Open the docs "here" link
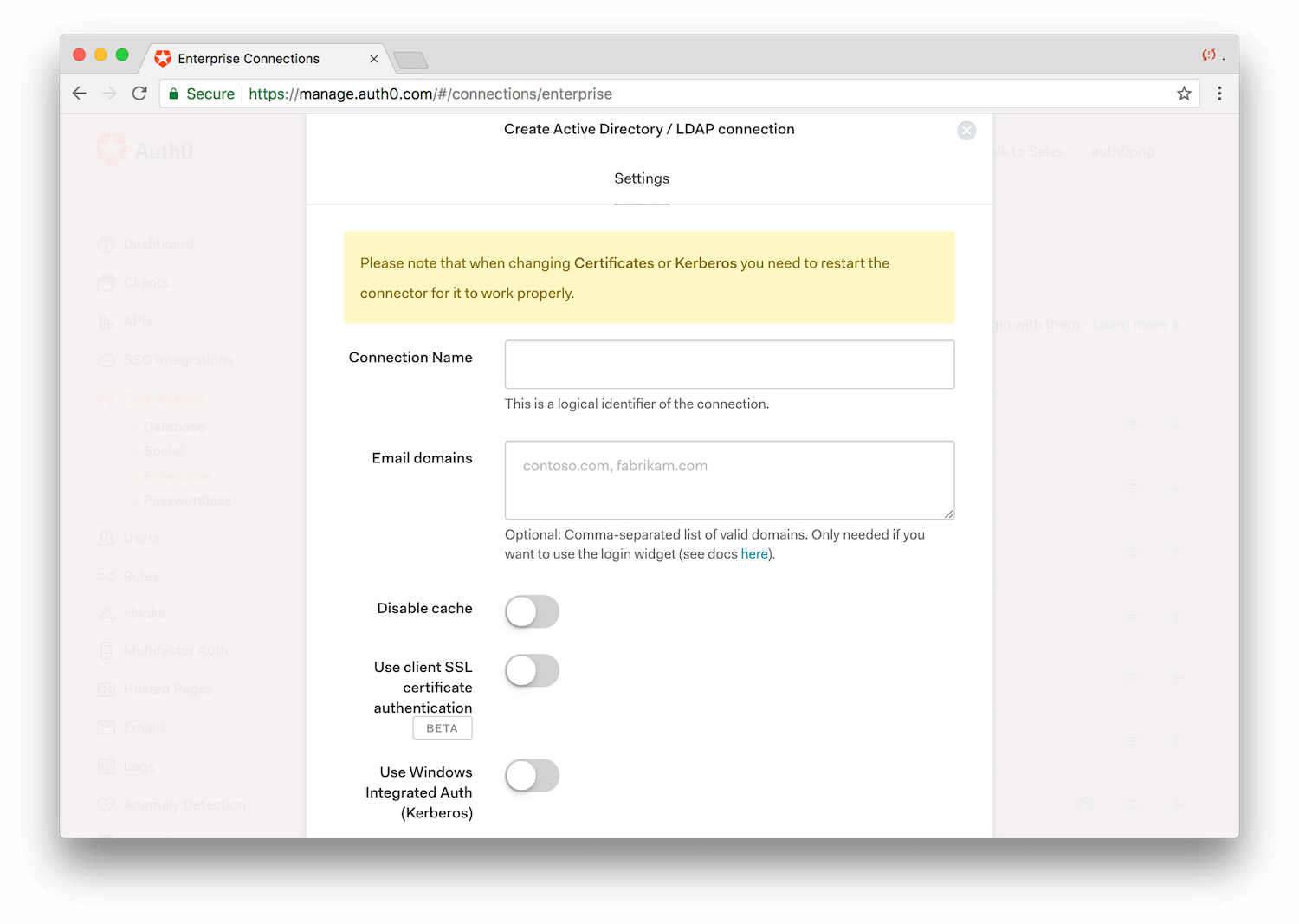 (x=753, y=554)
